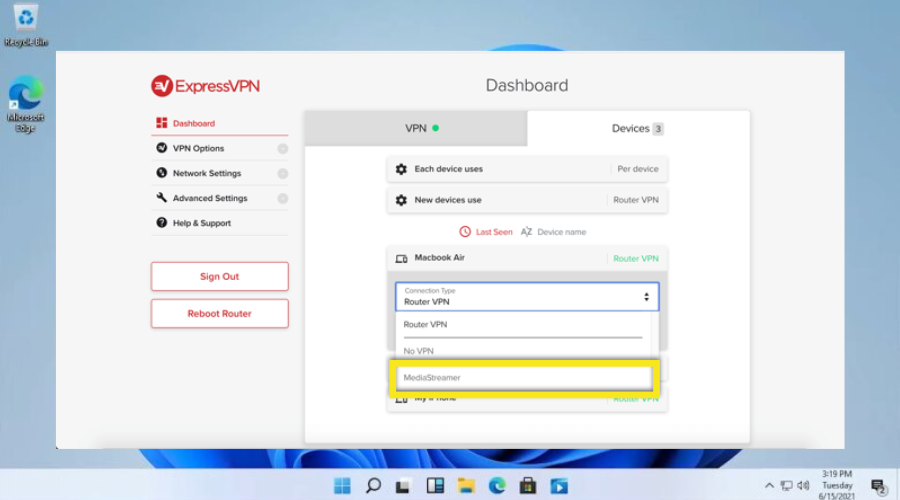Sort devices by Last Seen
This screenshot has height=500, width=900.
486,232
